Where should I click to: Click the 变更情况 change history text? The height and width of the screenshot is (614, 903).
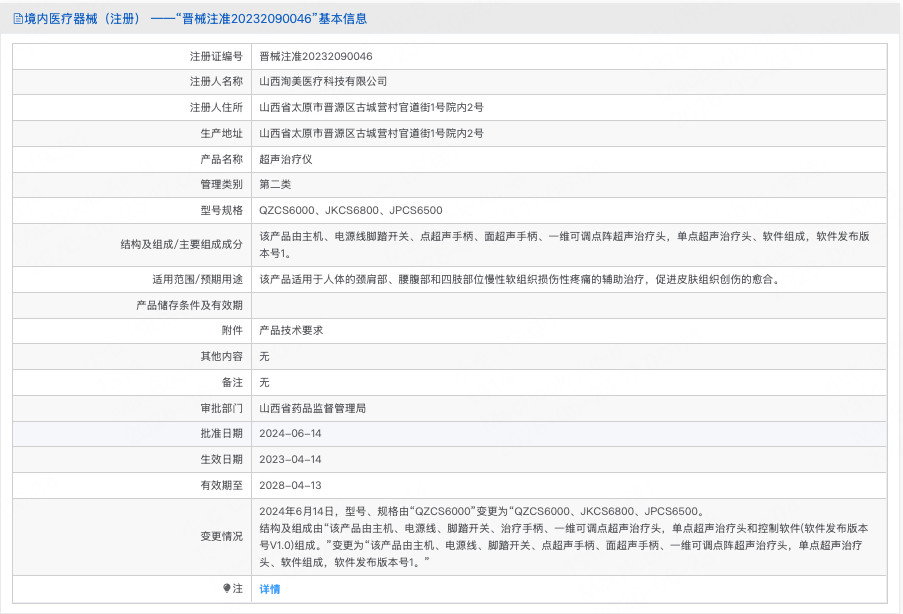point(564,537)
